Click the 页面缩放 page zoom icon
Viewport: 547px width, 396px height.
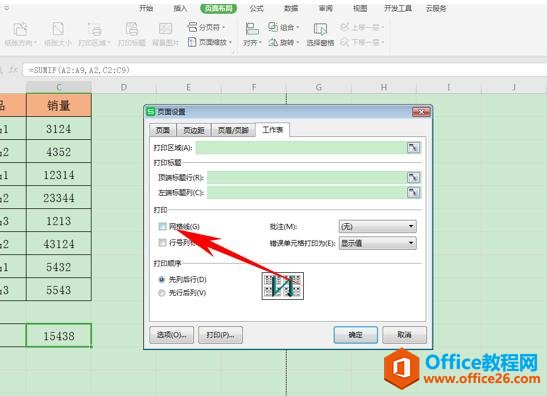(192, 42)
